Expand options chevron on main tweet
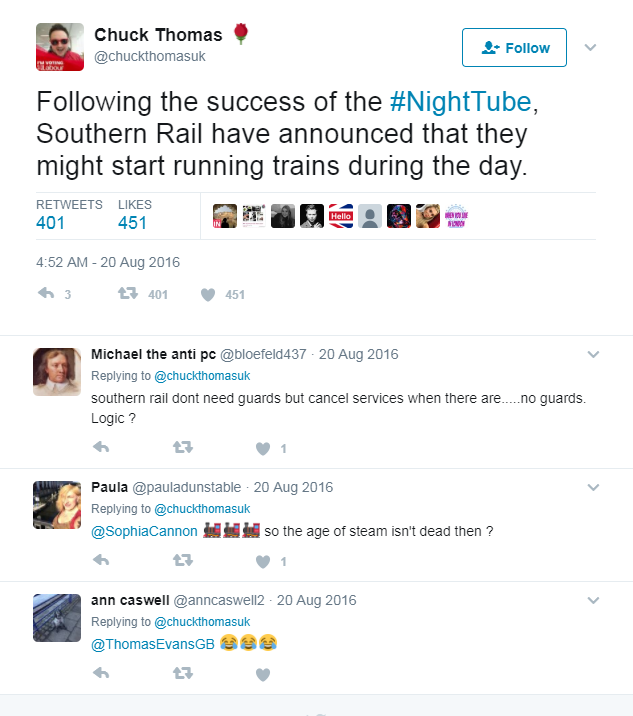 tap(590, 47)
